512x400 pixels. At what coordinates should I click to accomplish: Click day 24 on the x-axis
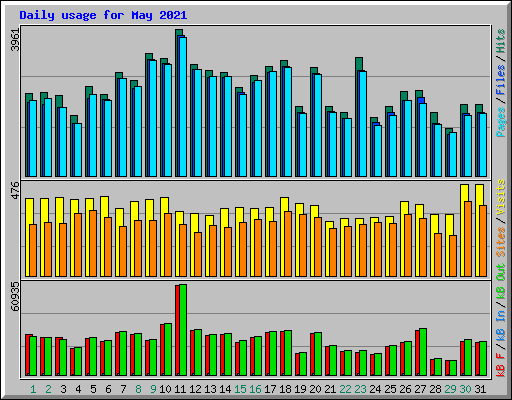(375, 389)
